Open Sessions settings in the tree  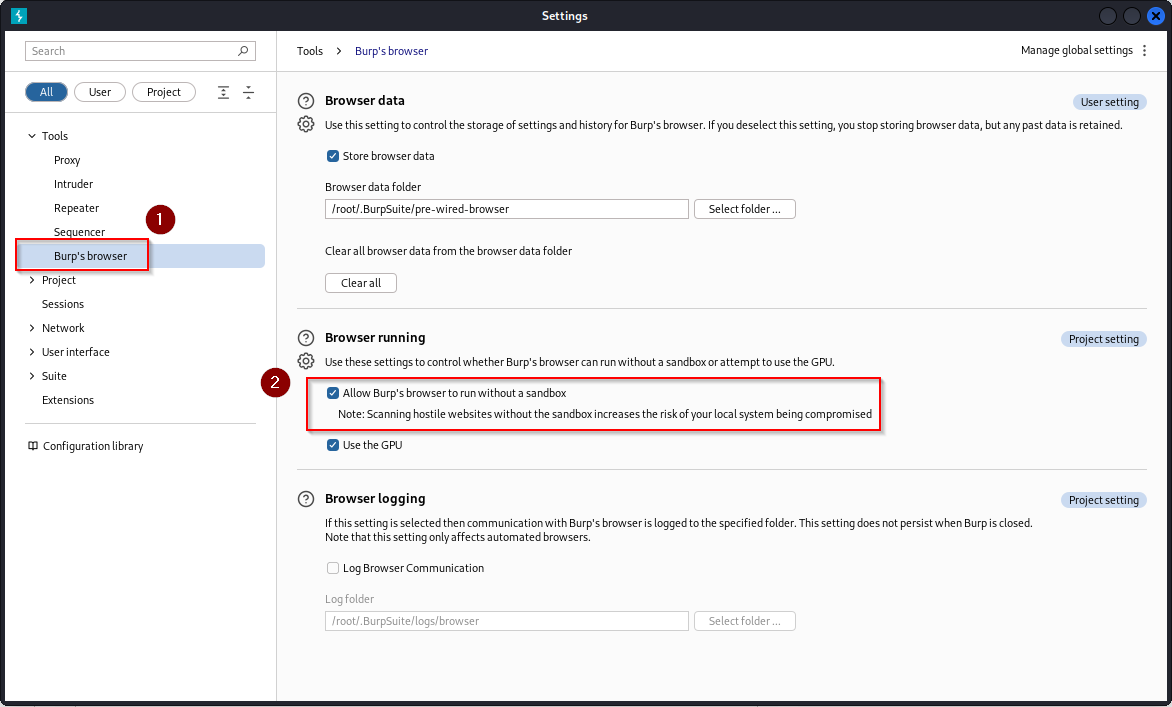click(63, 304)
